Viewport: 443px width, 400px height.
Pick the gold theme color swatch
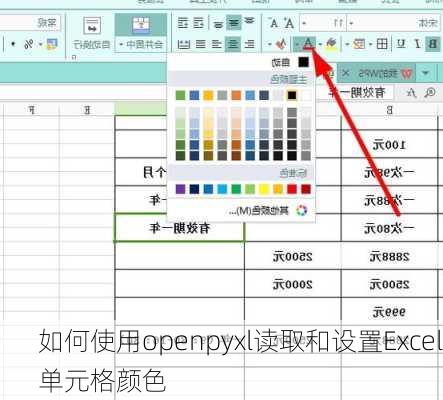tap(208, 95)
